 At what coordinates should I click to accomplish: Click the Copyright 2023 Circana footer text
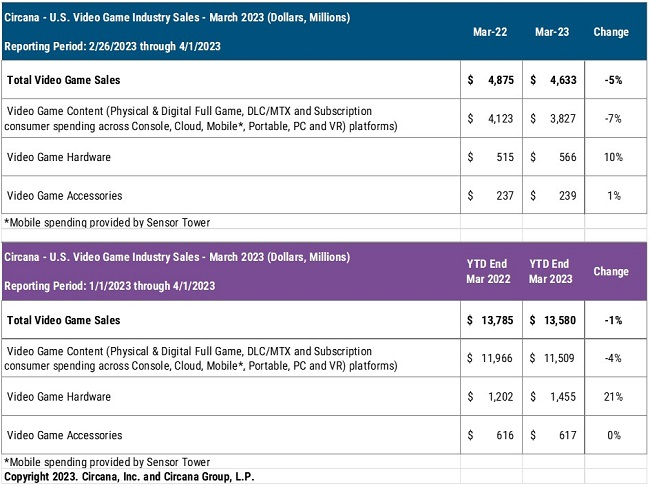(x=128, y=477)
